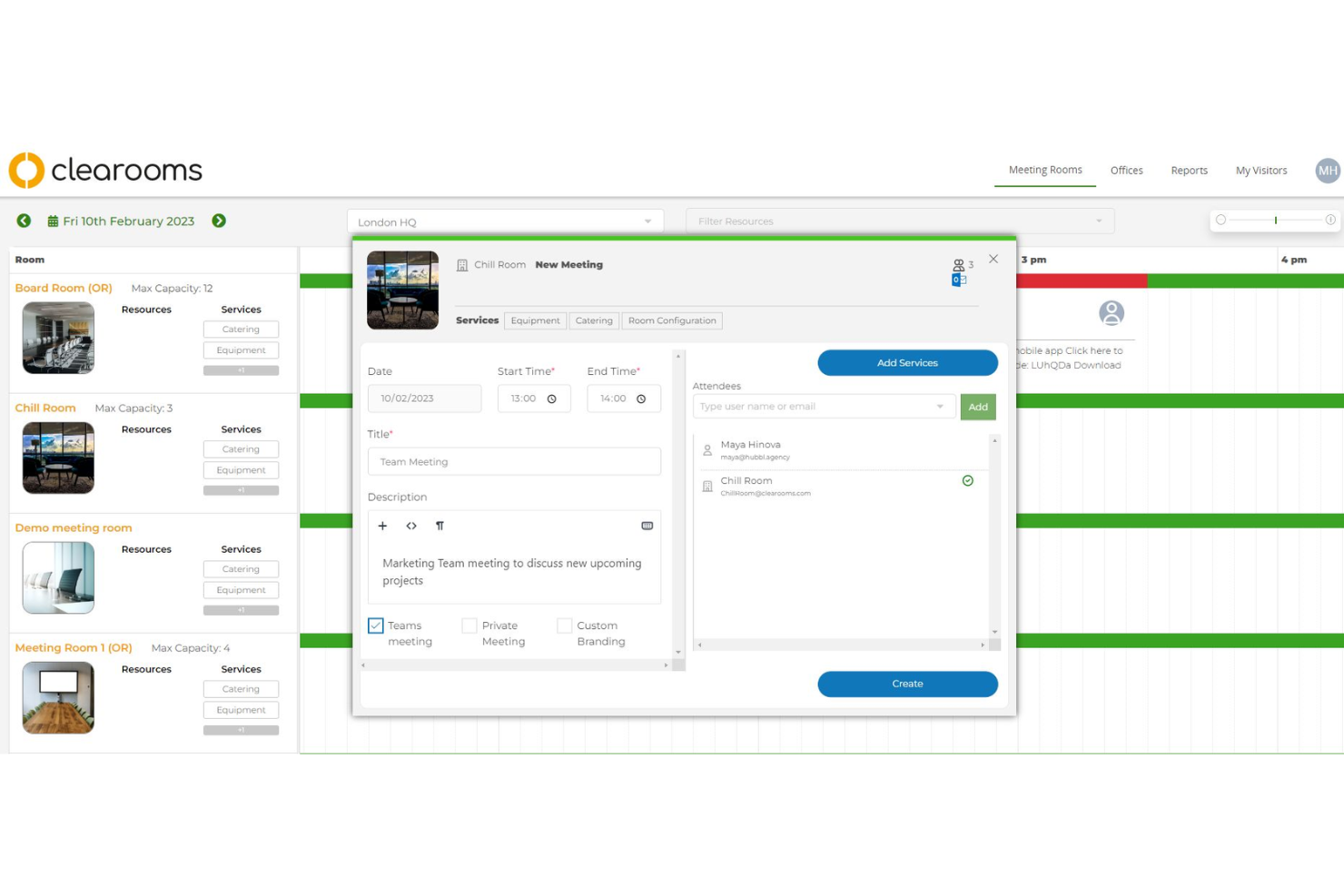The height and width of the screenshot is (896, 1344).
Task: Click the Add Services button
Action: click(x=907, y=362)
